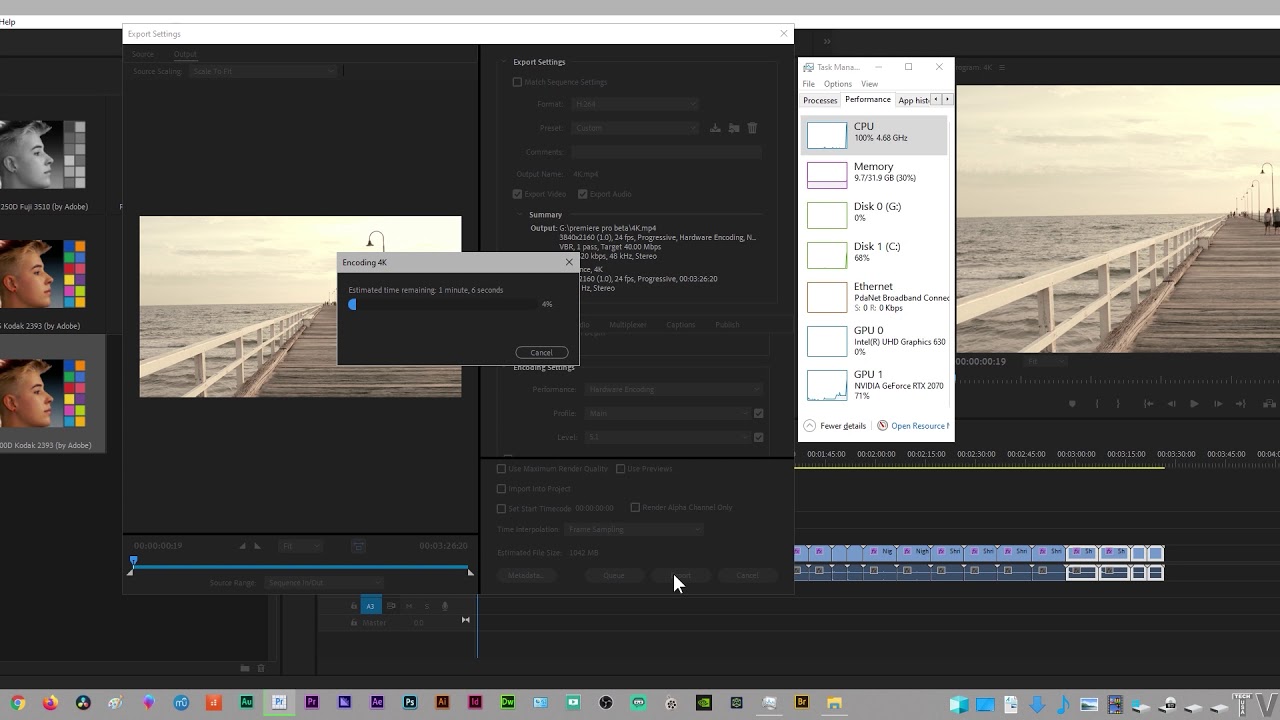The height and width of the screenshot is (720, 1280).
Task: Click Step Back one frame in Program monitor
Action: pyautogui.click(x=1171, y=404)
